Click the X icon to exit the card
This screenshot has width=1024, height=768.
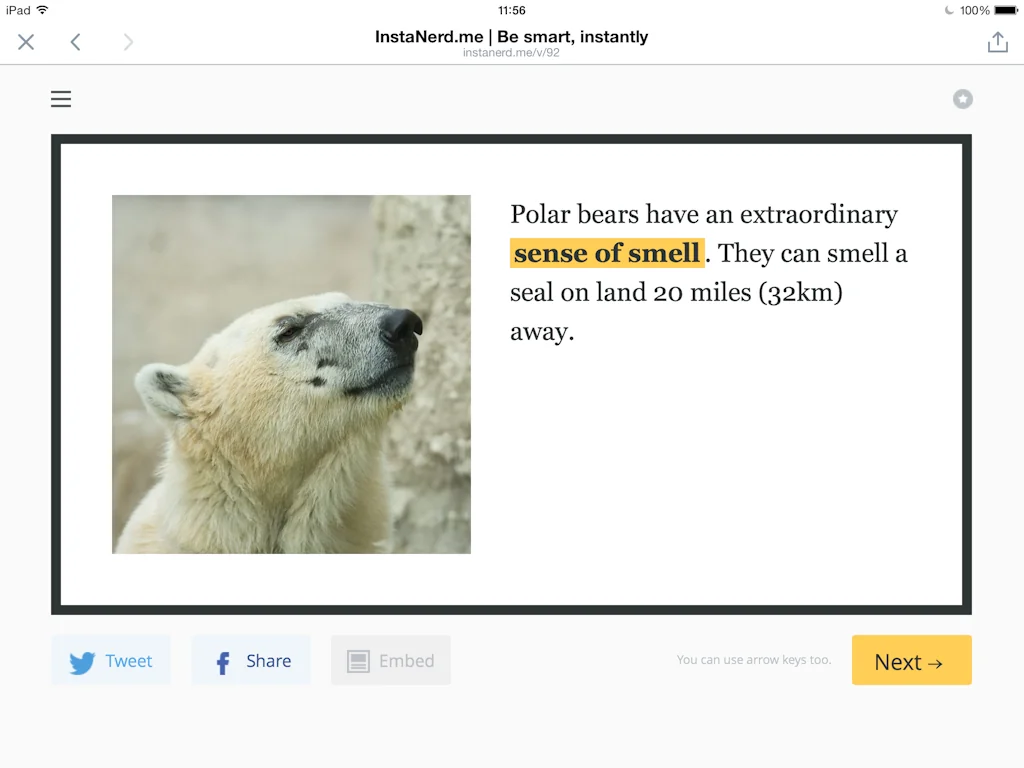coord(26,42)
